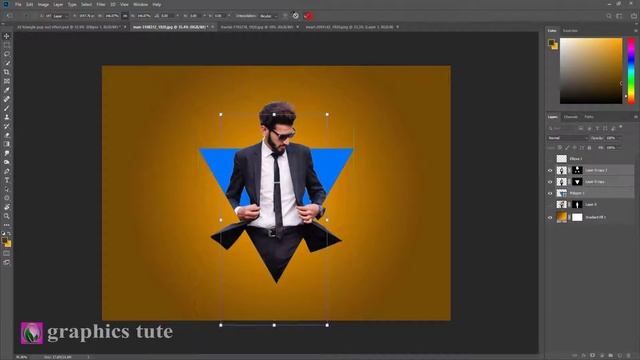Select the Clone Stamp tool
This screenshot has height=360, width=640.
[x=7, y=117]
